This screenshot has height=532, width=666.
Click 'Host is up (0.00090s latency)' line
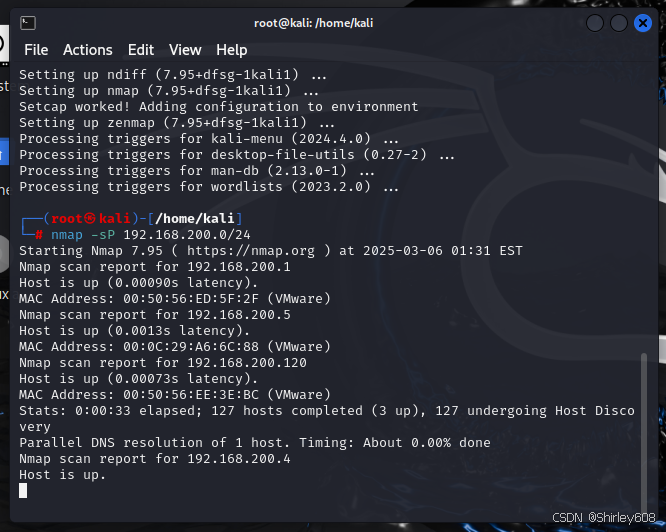[x=138, y=283]
